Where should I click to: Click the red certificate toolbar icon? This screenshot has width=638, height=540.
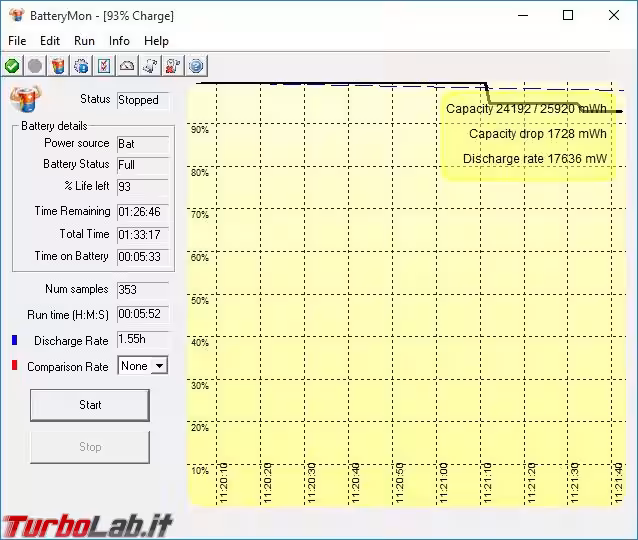pos(173,66)
